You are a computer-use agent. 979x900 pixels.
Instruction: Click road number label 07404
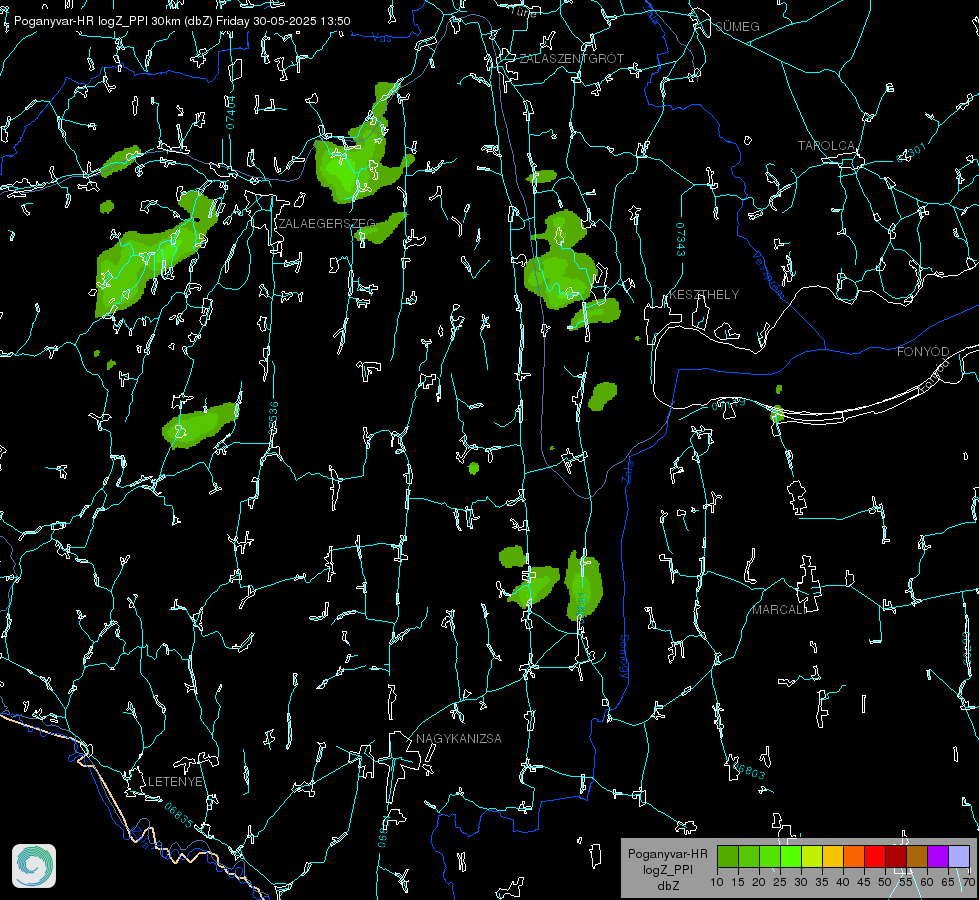[x=230, y=112]
